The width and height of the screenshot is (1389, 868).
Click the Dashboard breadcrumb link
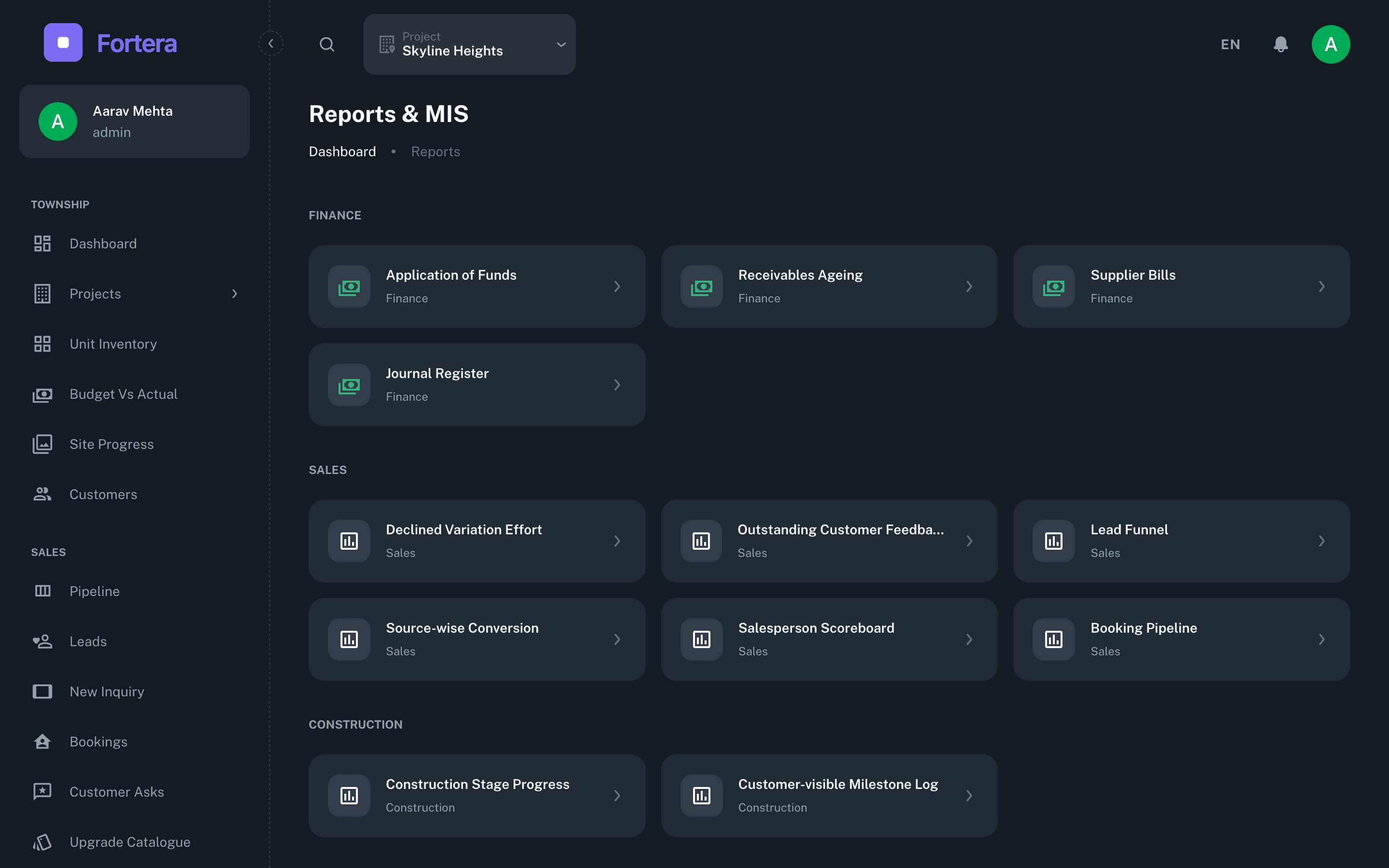tap(342, 151)
